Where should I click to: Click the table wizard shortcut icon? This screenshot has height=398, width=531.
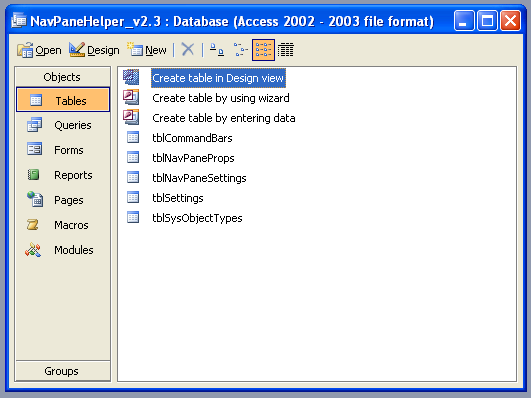(x=131, y=97)
